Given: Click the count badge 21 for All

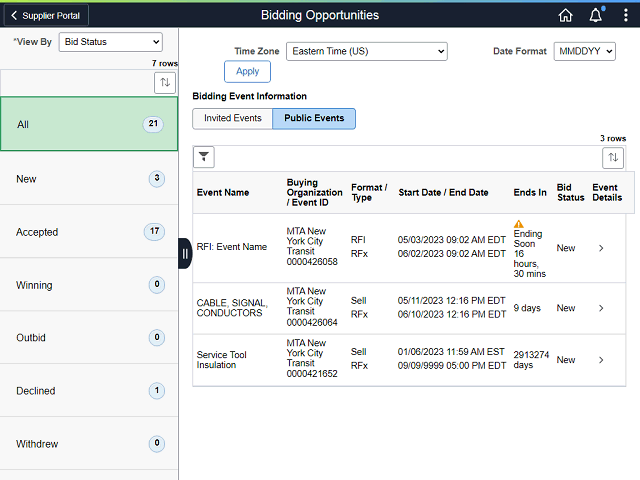Looking at the screenshot, I should pos(153,124).
